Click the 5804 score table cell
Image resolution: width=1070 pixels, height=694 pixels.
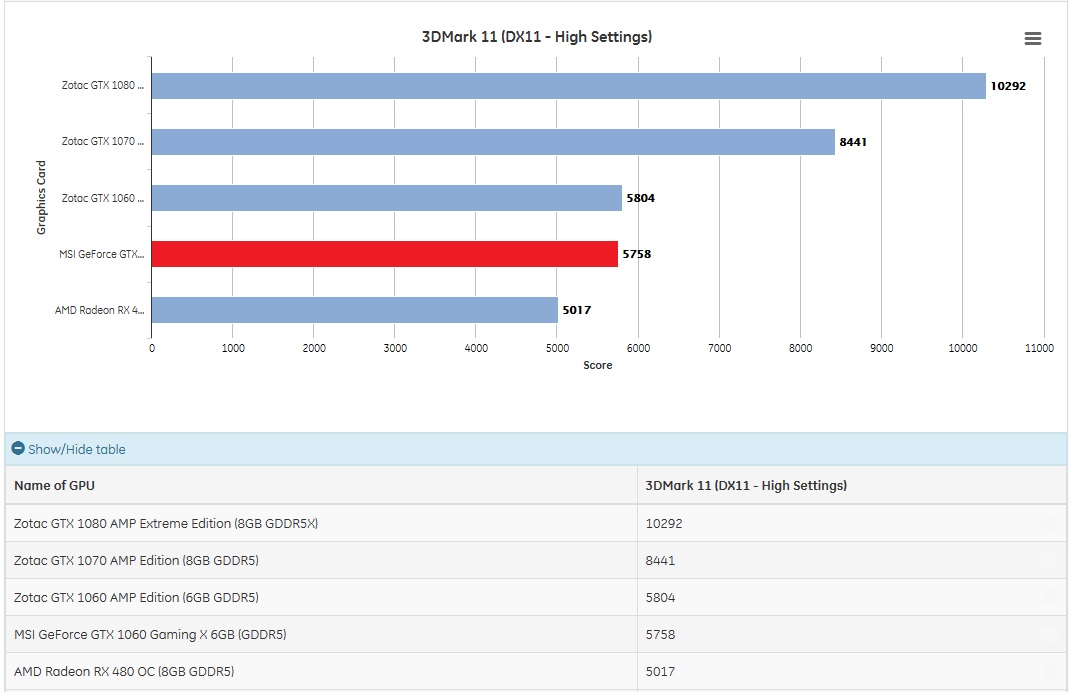tap(852, 597)
